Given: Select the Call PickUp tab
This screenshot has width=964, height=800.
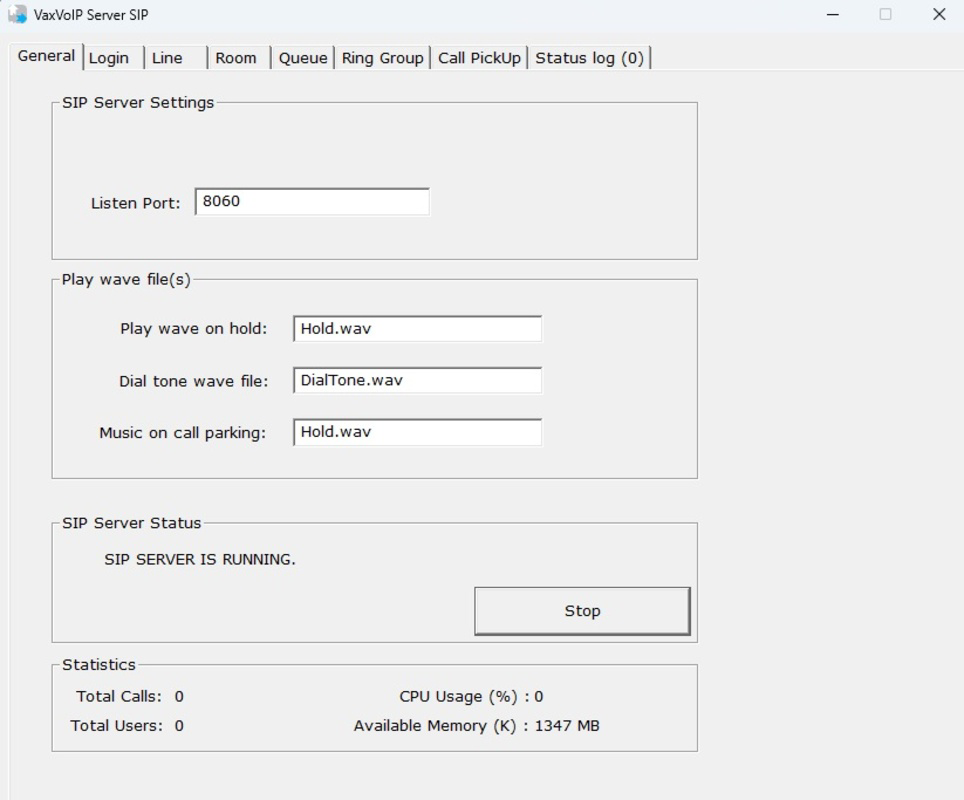Looking at the screenshot, I should 478,58.
